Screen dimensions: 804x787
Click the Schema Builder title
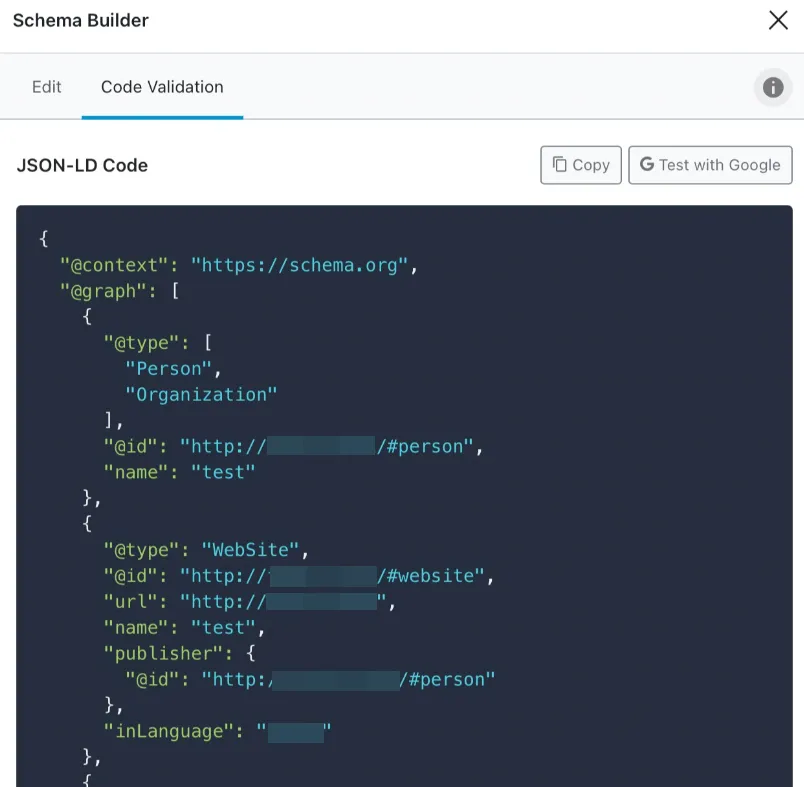click(81, 21)
